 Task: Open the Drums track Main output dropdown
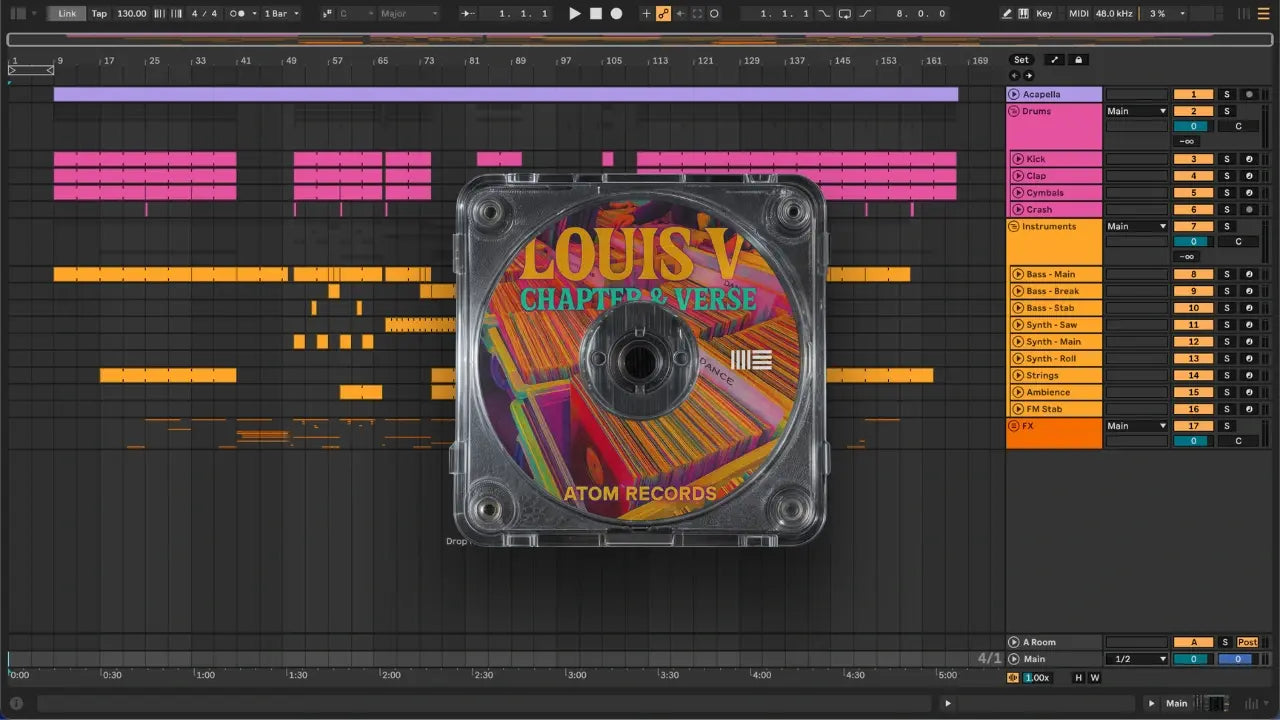coord(1136,111)
